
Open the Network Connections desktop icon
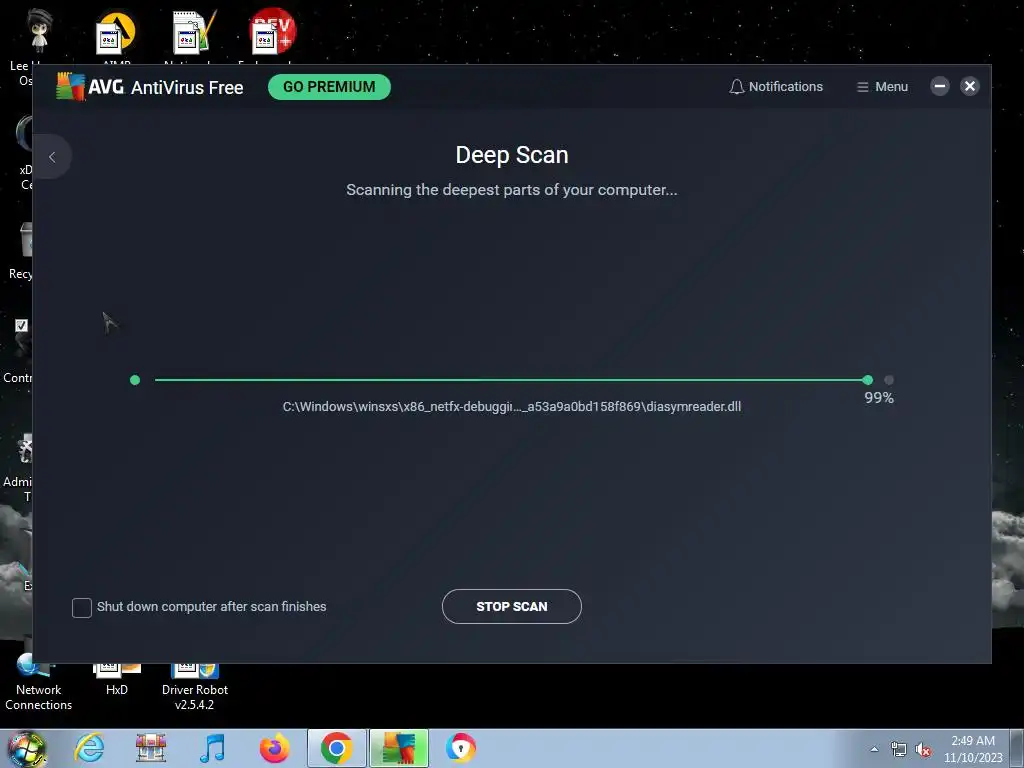(39, 683)
